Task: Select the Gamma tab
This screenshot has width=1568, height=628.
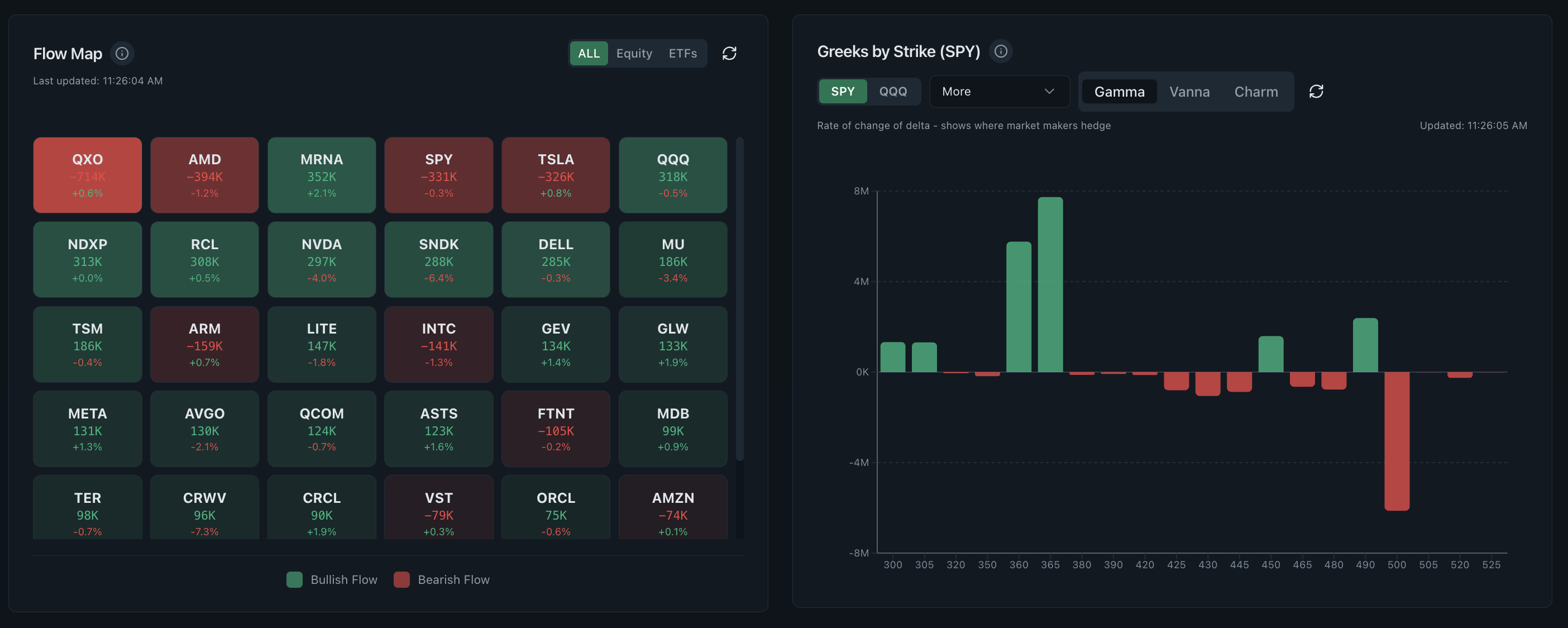Action: [x=1120, y=92]
